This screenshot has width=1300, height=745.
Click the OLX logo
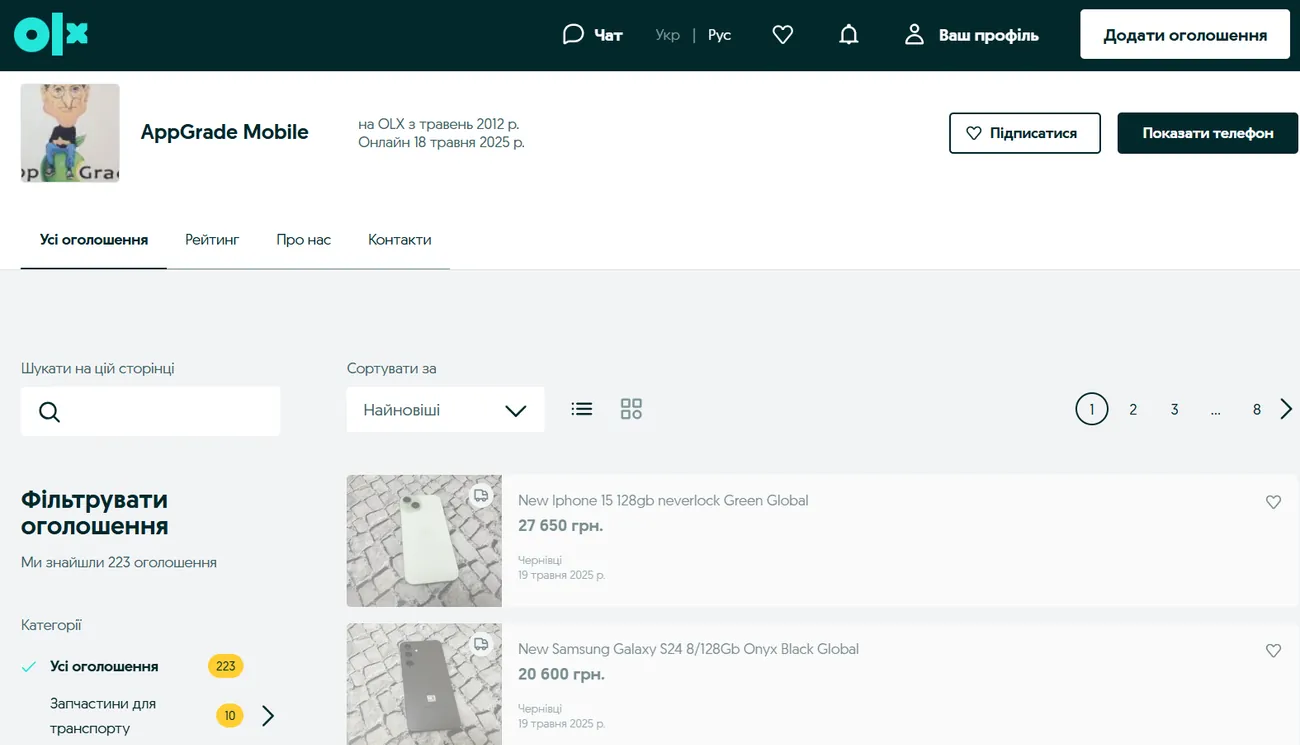[51, 35]
